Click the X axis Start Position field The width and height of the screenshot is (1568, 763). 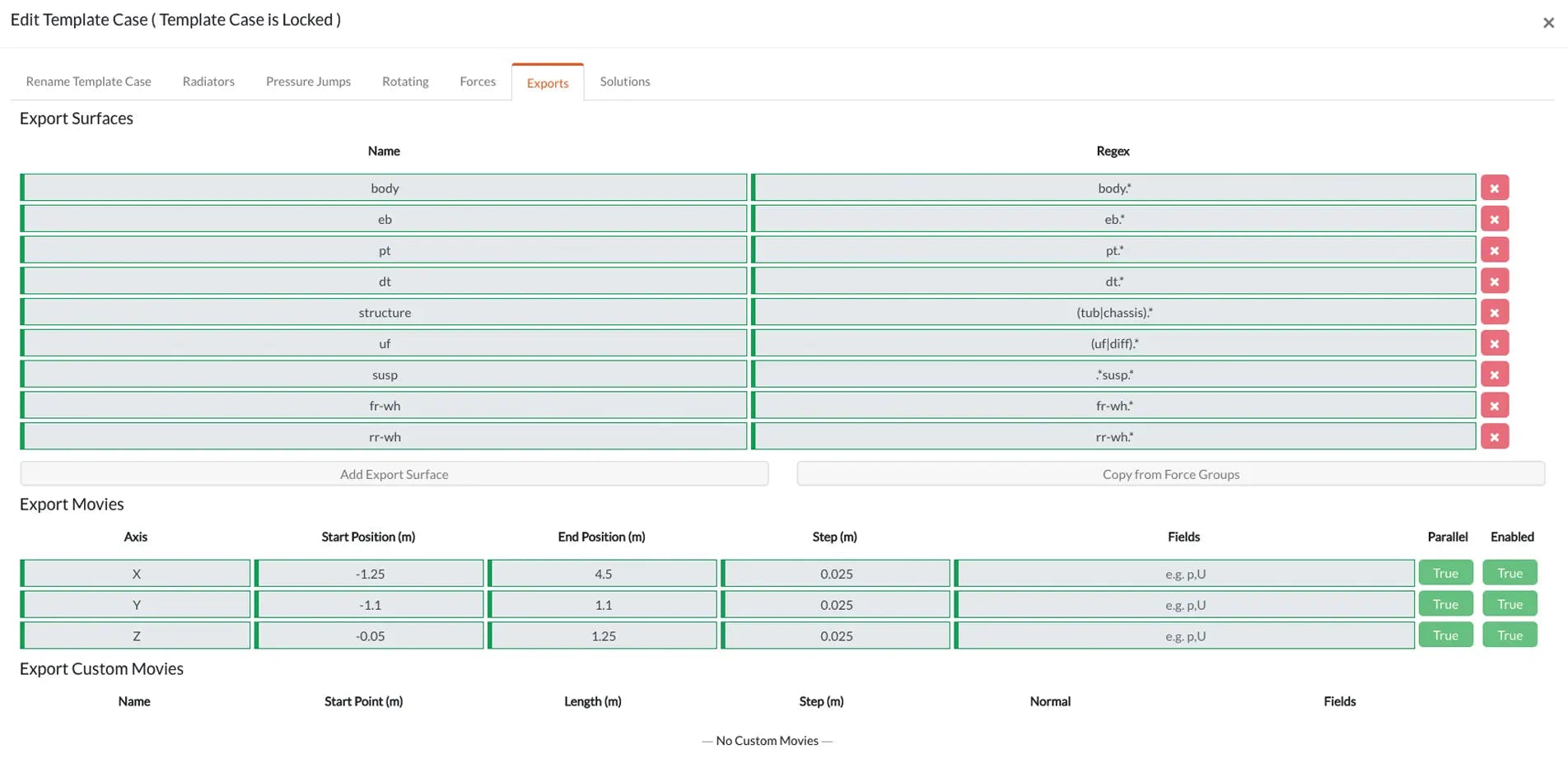pyautogui.click(x=369, y=574)
